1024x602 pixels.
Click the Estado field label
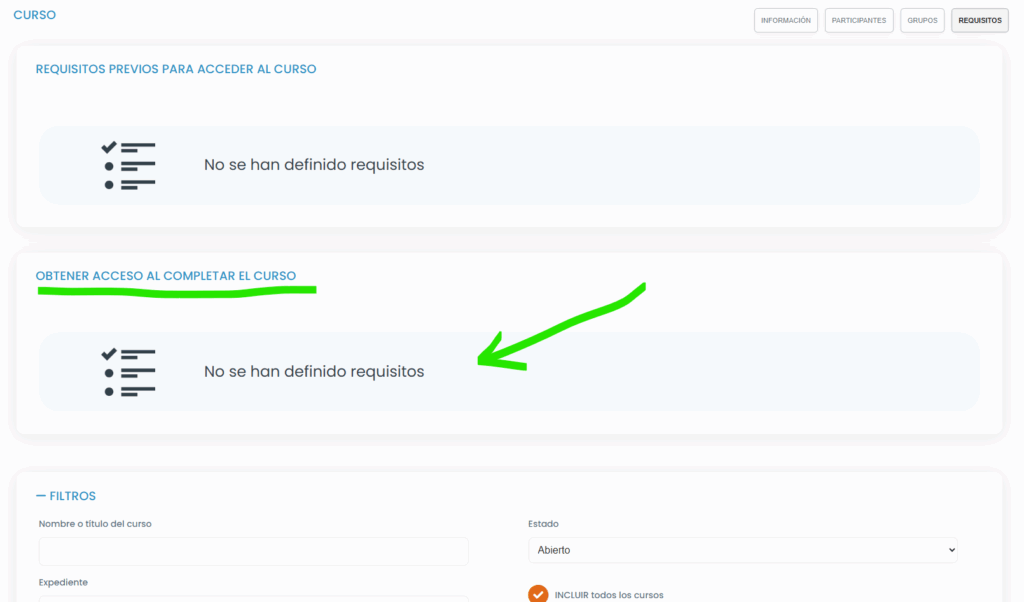coord(543,523)
